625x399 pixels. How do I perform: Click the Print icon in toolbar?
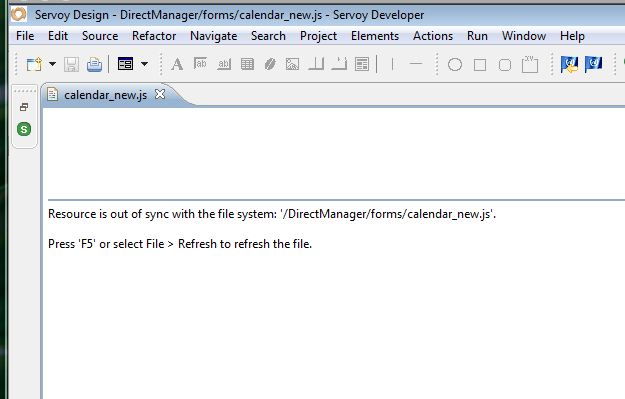tap(94, 64)
